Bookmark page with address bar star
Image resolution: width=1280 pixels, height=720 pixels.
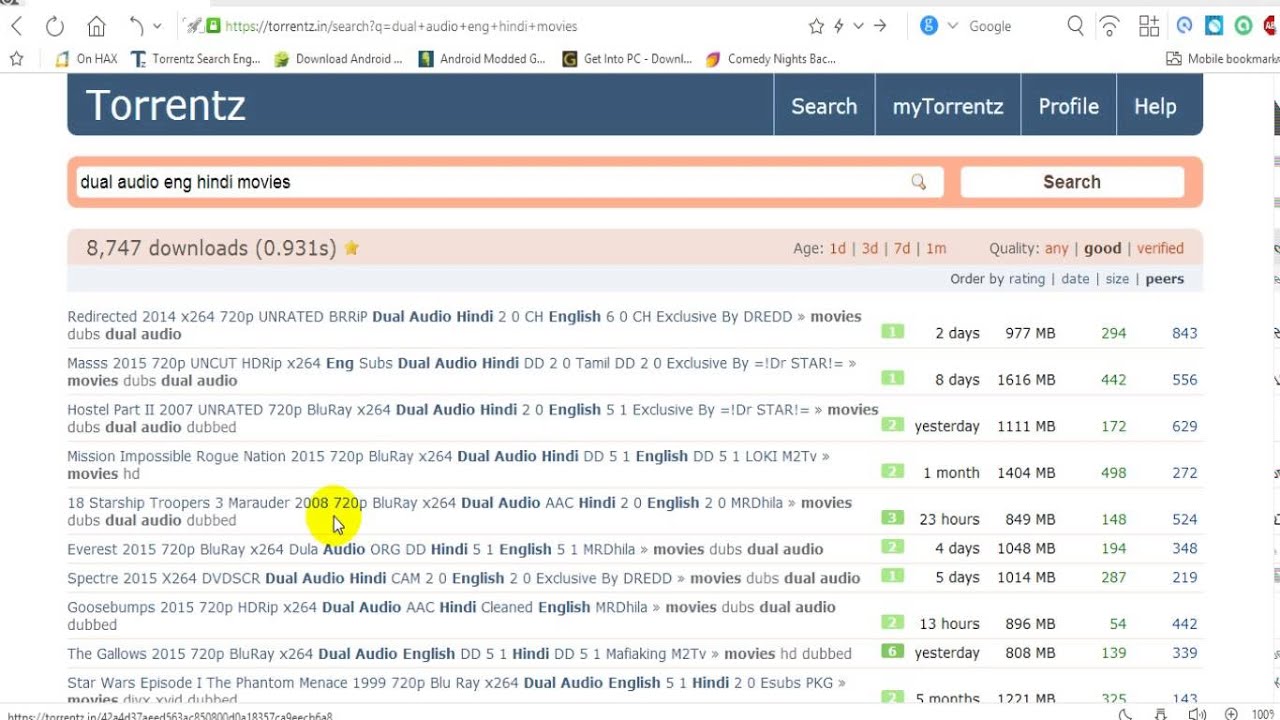816,26
